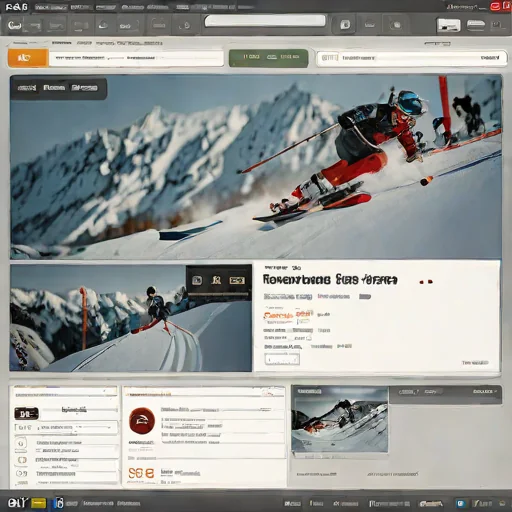Click the orange button below the toolbar
Image resolution: width=512 pixels, height=512 pixels.
[28, 58]
